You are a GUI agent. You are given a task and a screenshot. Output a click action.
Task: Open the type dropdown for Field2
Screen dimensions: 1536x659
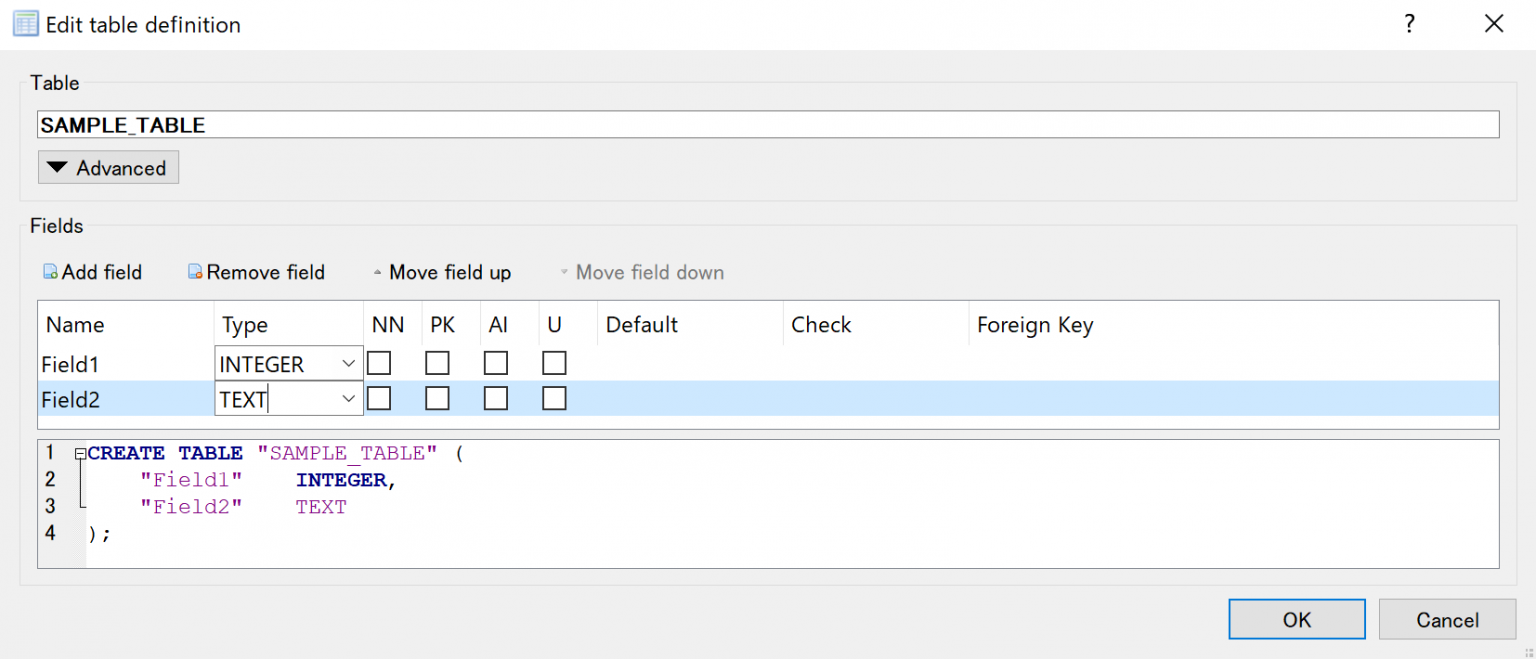point(350,398)
